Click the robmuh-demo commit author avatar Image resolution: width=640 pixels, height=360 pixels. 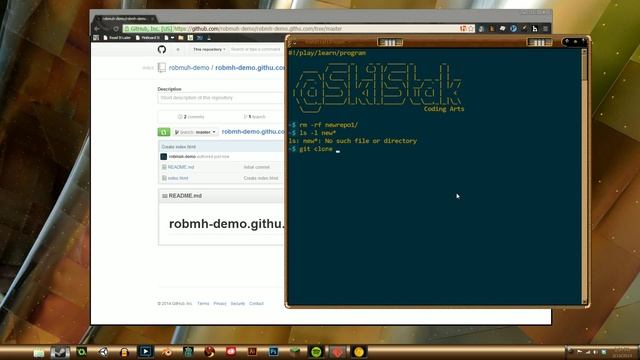(x=164, y=156)
